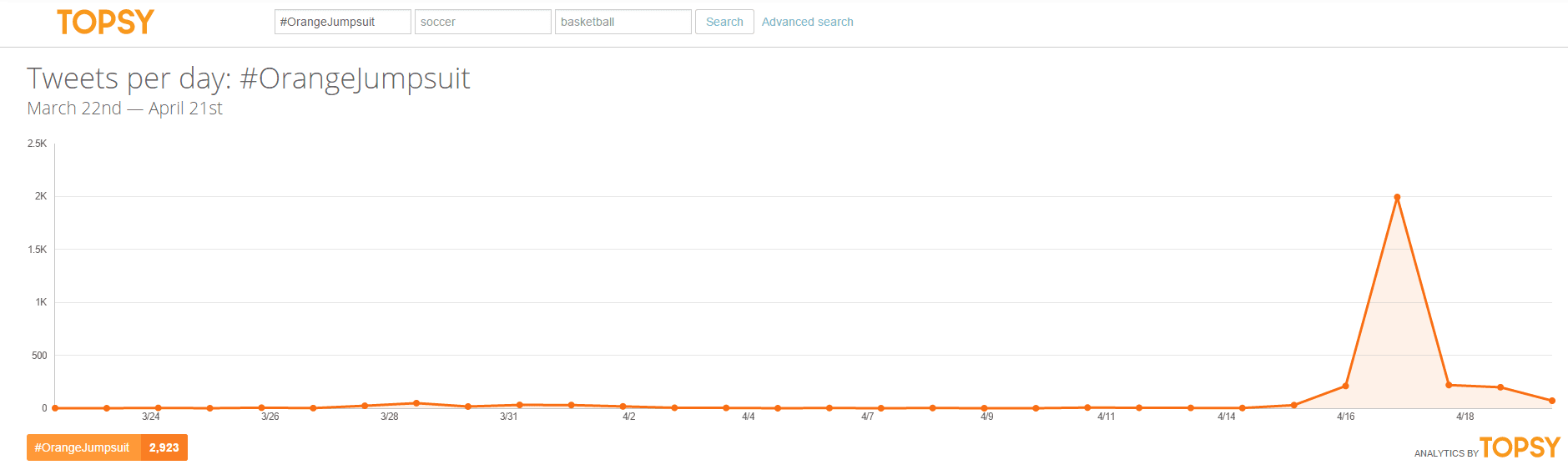Viewport: 1568px width, 475px height.
Task: Open the Advanced search link
Action: (807, 22)
